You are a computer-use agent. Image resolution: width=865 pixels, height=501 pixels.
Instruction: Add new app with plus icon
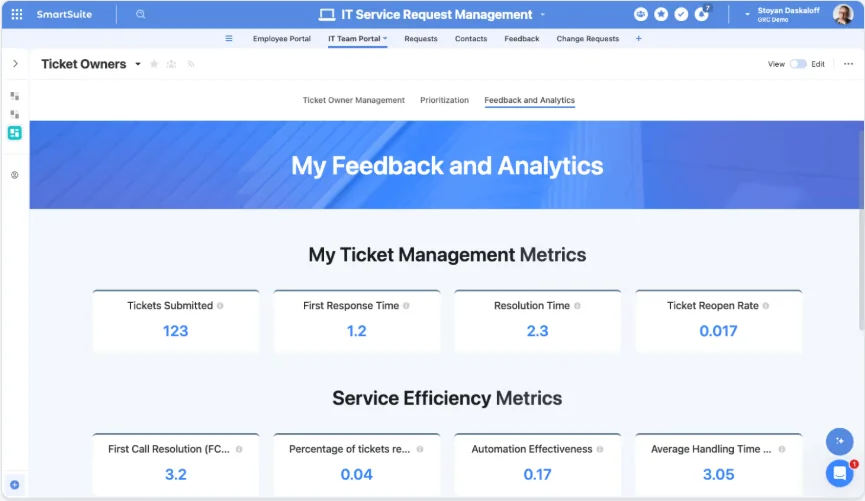[638, 39]
